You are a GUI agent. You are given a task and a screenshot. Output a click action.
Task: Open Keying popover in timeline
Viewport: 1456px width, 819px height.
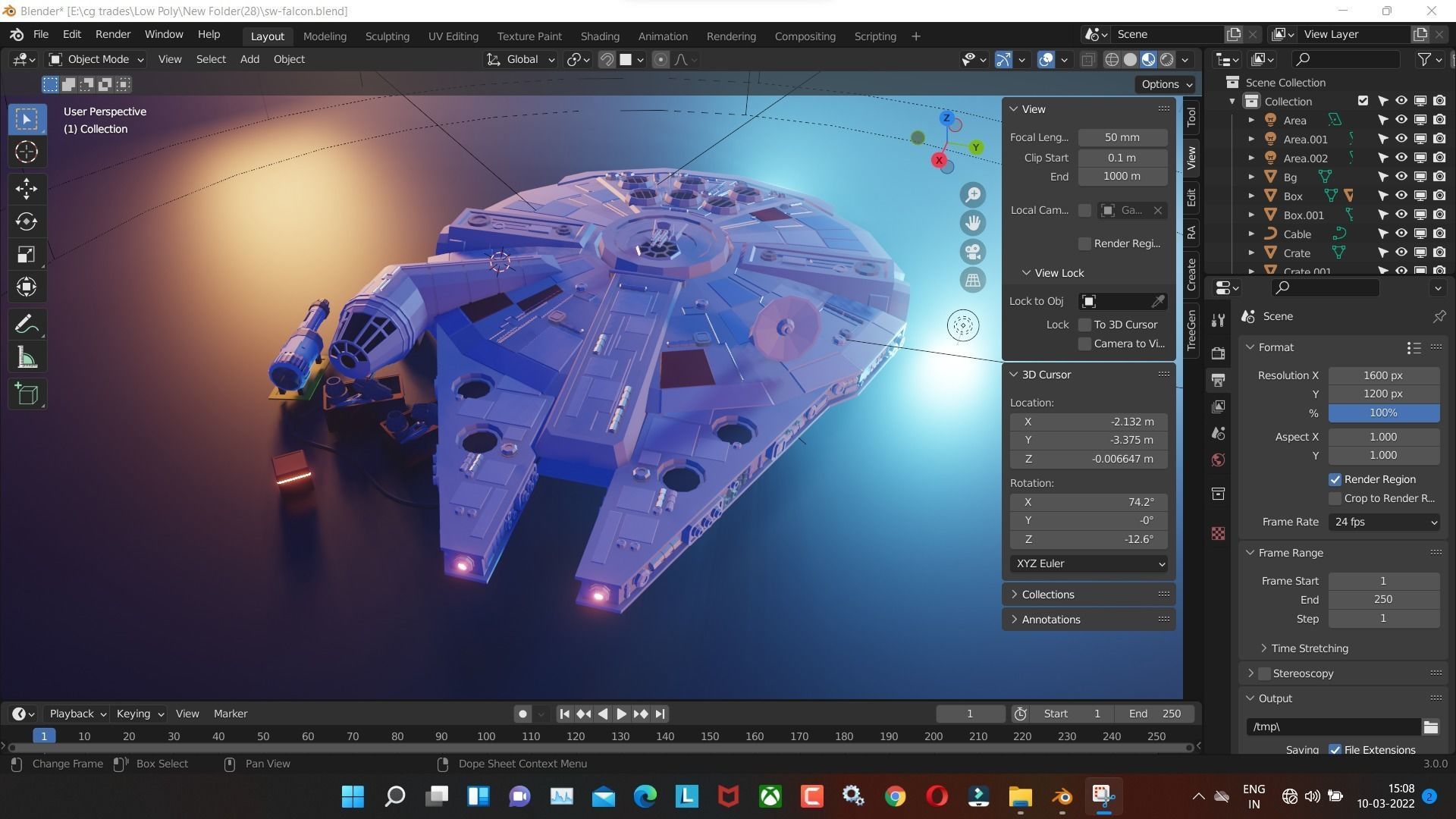140,714
